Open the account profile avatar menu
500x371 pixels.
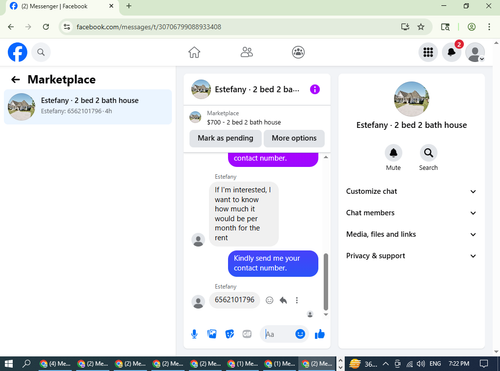click(475, 52)
